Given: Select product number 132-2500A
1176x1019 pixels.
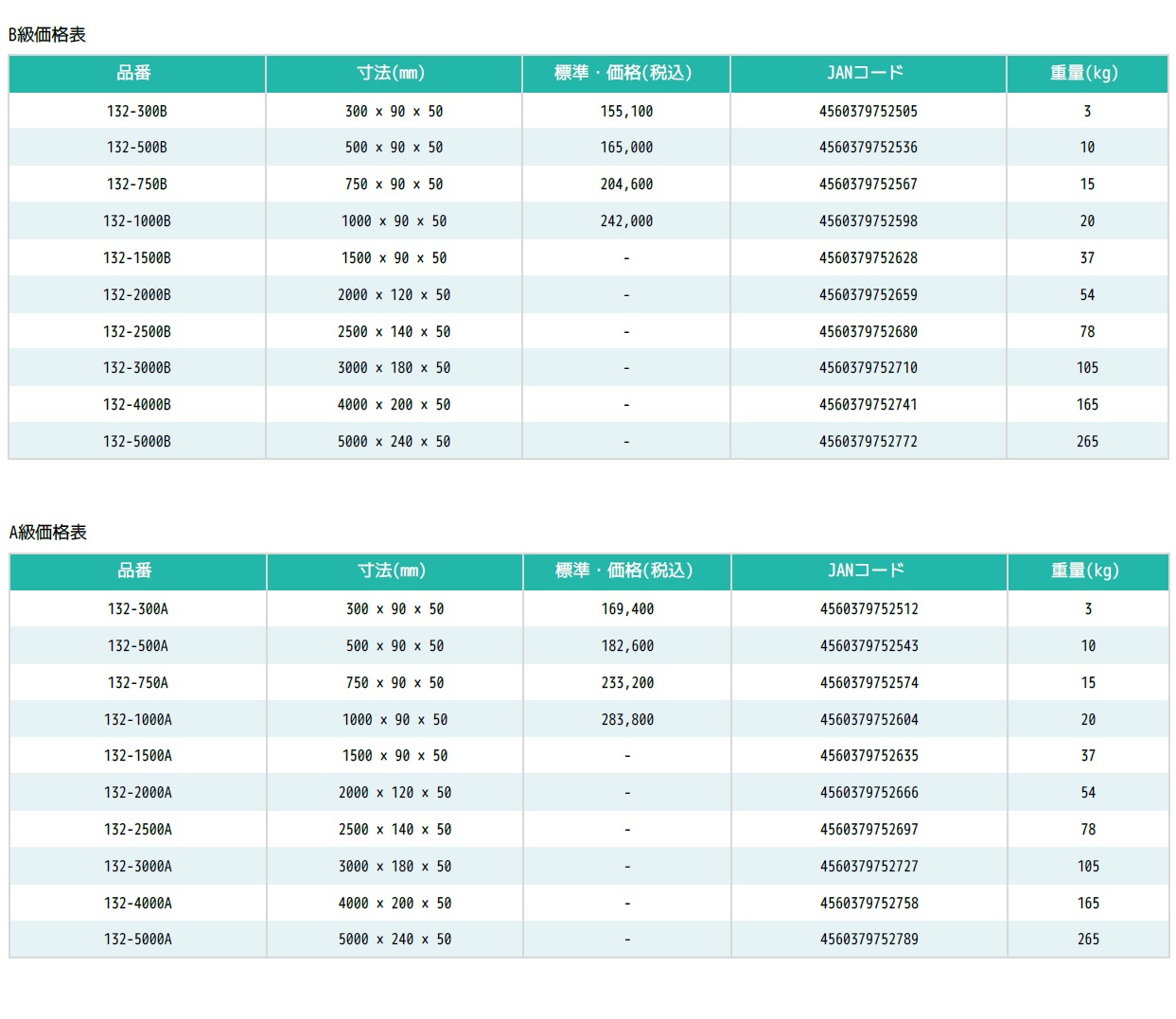Looking at the screenshot, I should (138, 830).
